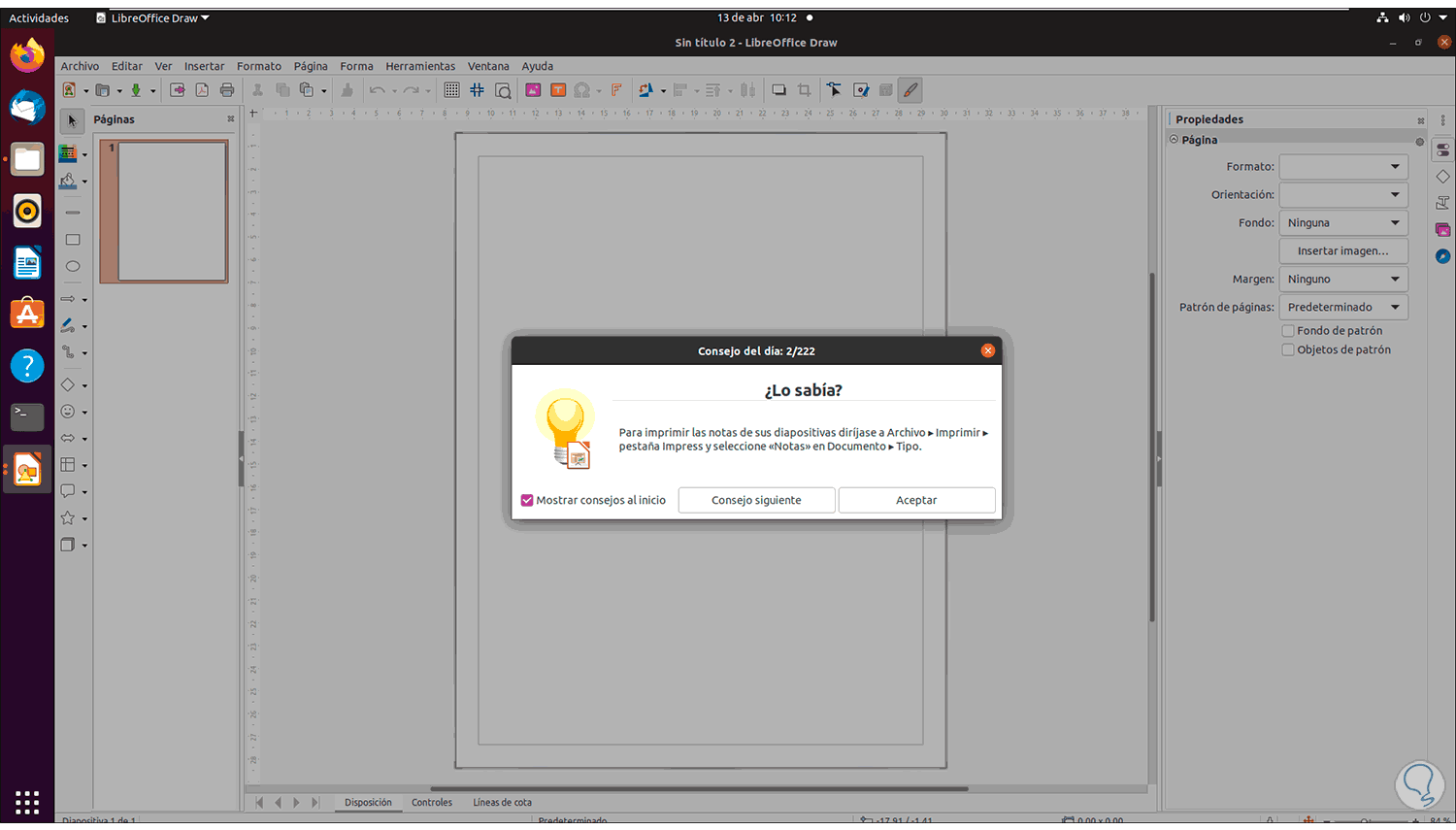Viewport: 1456px width, 830px height.
Task: Check the Objetos de patrón option
Action: coord(1288,349)
